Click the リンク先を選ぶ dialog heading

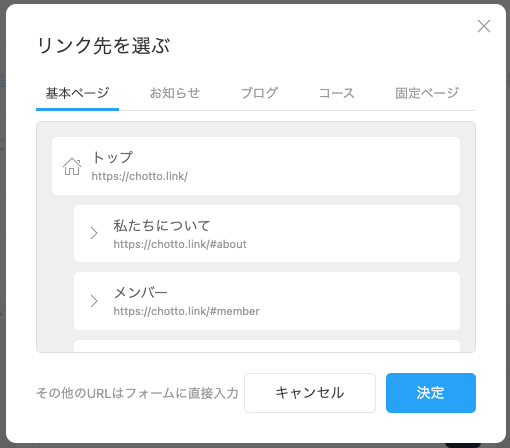[x=103, y=45]
